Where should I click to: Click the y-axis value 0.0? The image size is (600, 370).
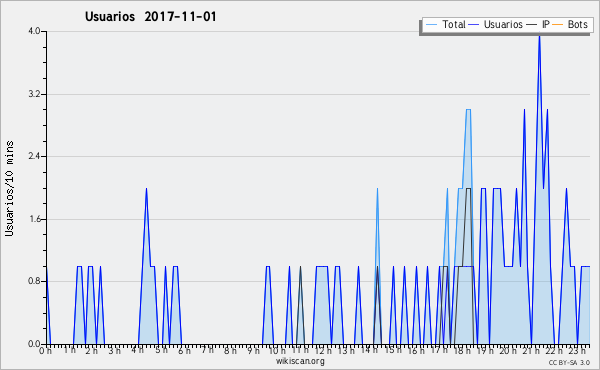pos(34,344)
